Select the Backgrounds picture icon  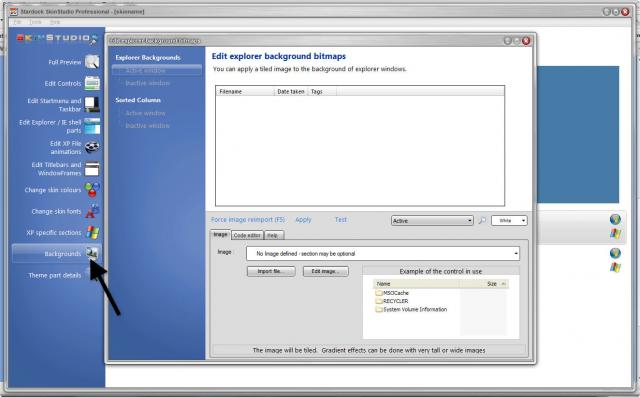click(x=92, y=253)
